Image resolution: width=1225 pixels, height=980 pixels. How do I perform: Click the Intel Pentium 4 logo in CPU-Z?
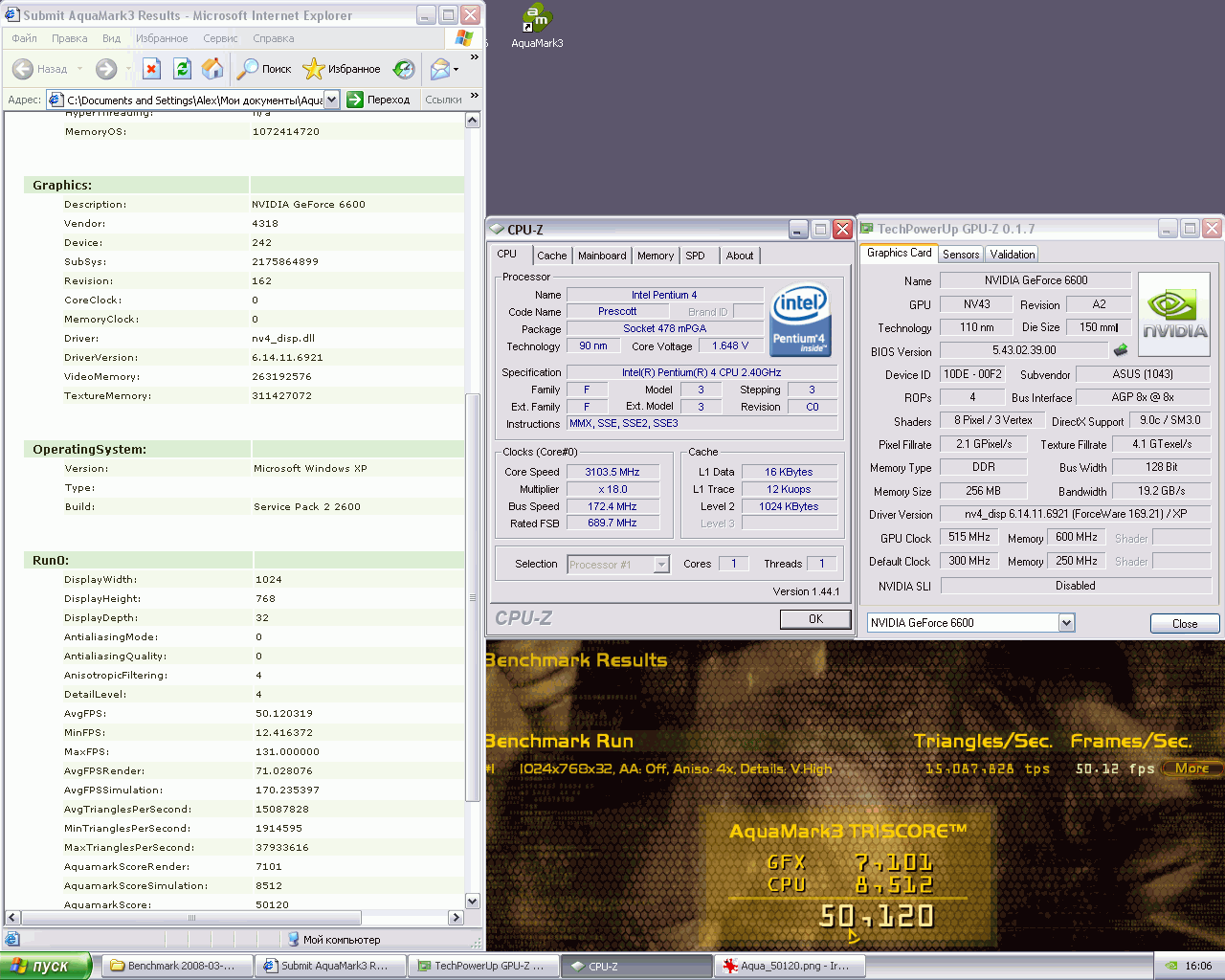[x=800, y=319]
